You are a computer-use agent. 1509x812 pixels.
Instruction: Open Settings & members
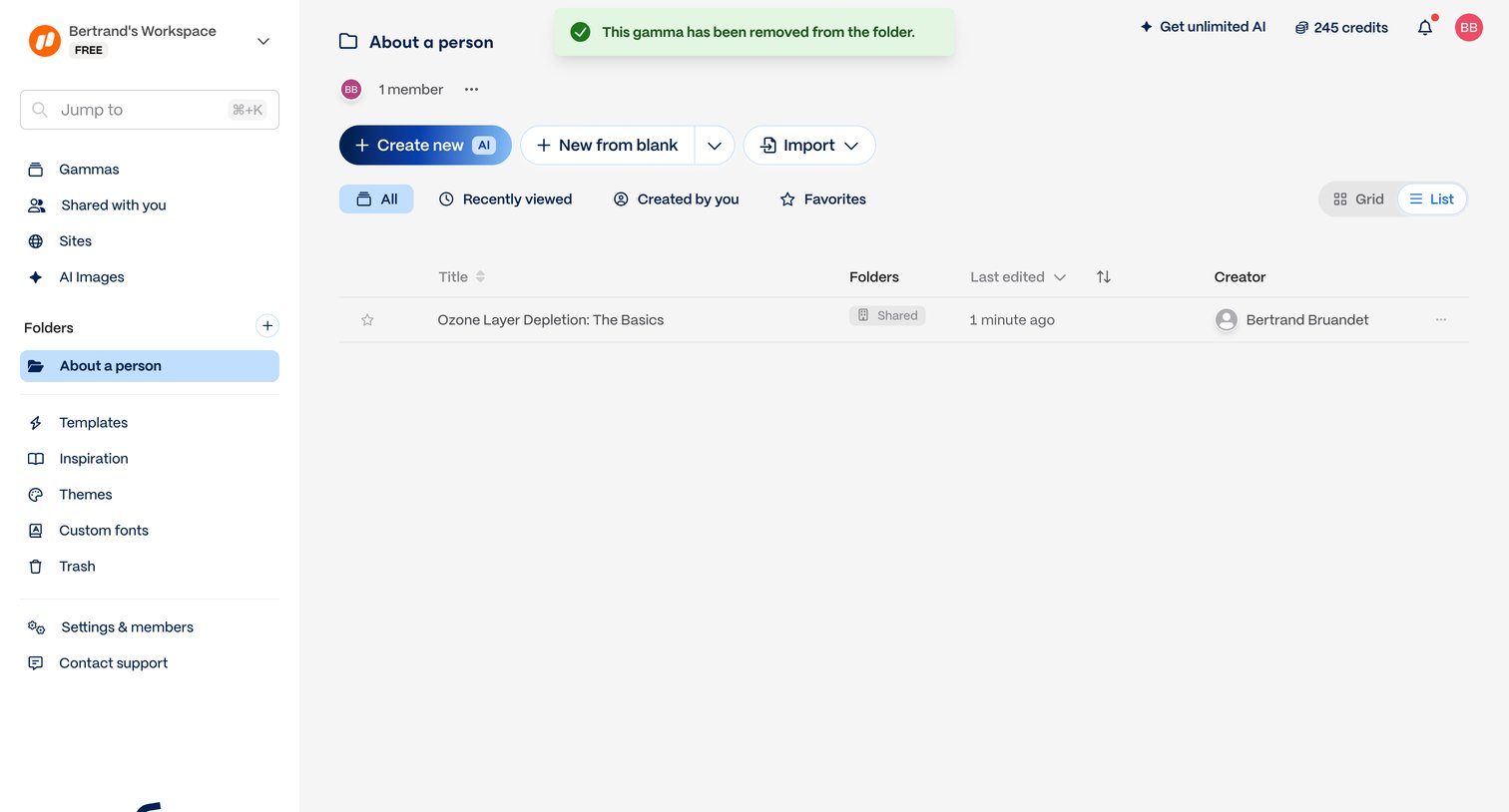point(127,627)
